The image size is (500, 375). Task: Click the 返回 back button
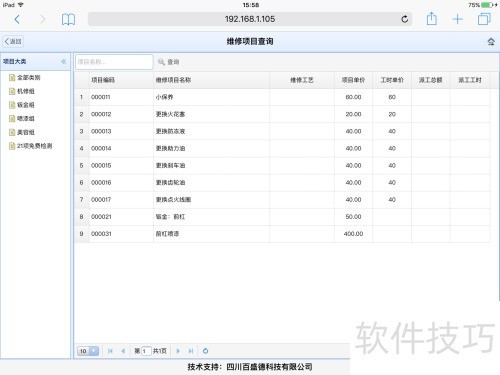13,41
